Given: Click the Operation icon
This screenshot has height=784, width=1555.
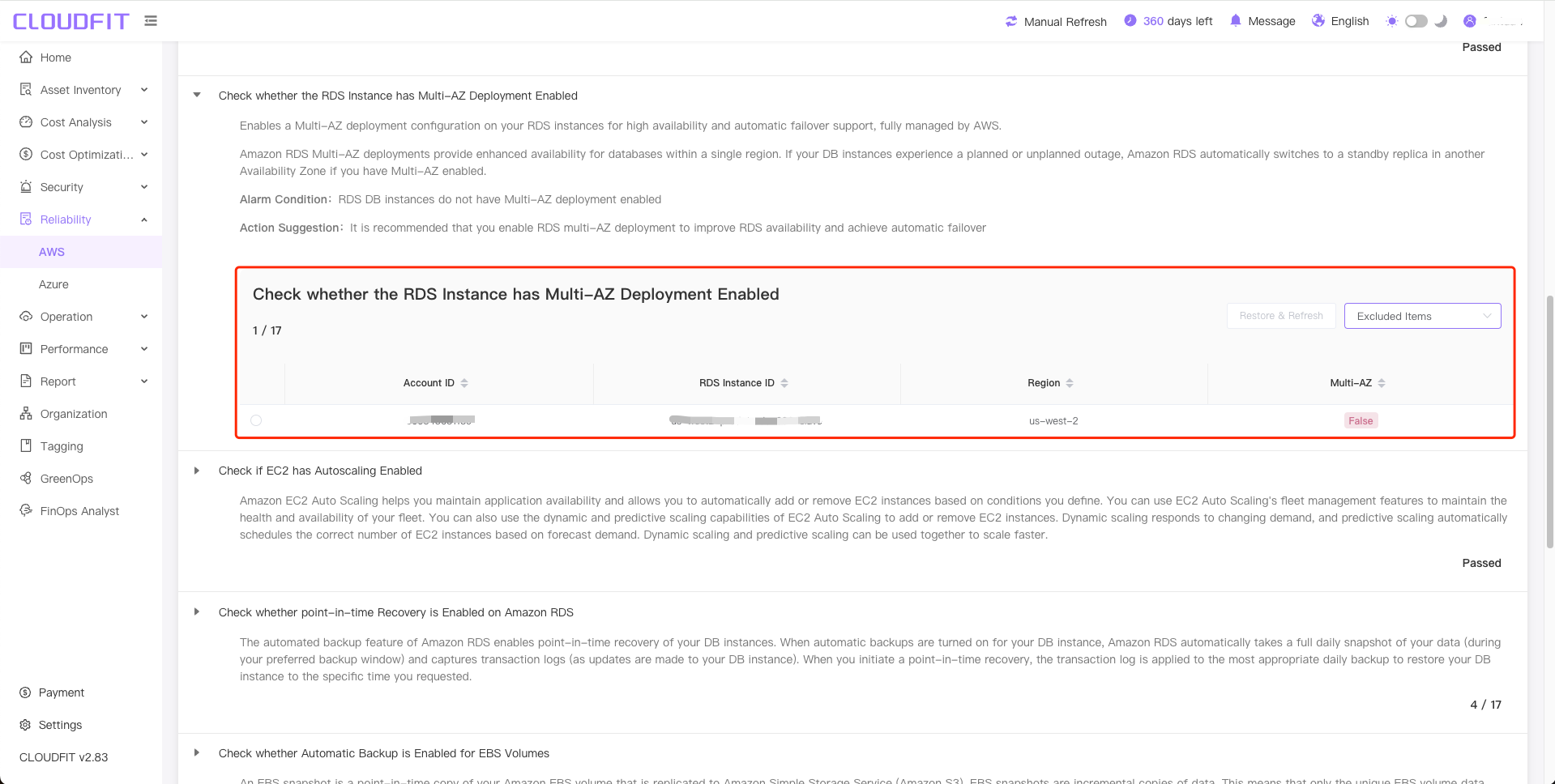Looking at the screenshot, I should click(26, 317).
